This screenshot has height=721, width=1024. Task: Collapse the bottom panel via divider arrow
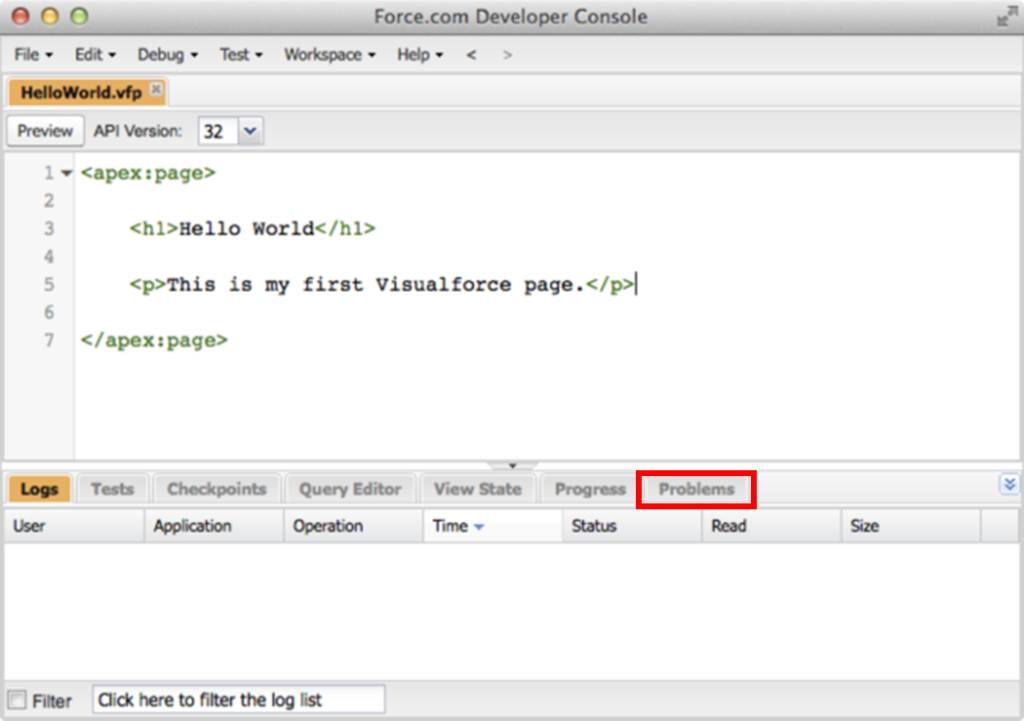[513, 465]
